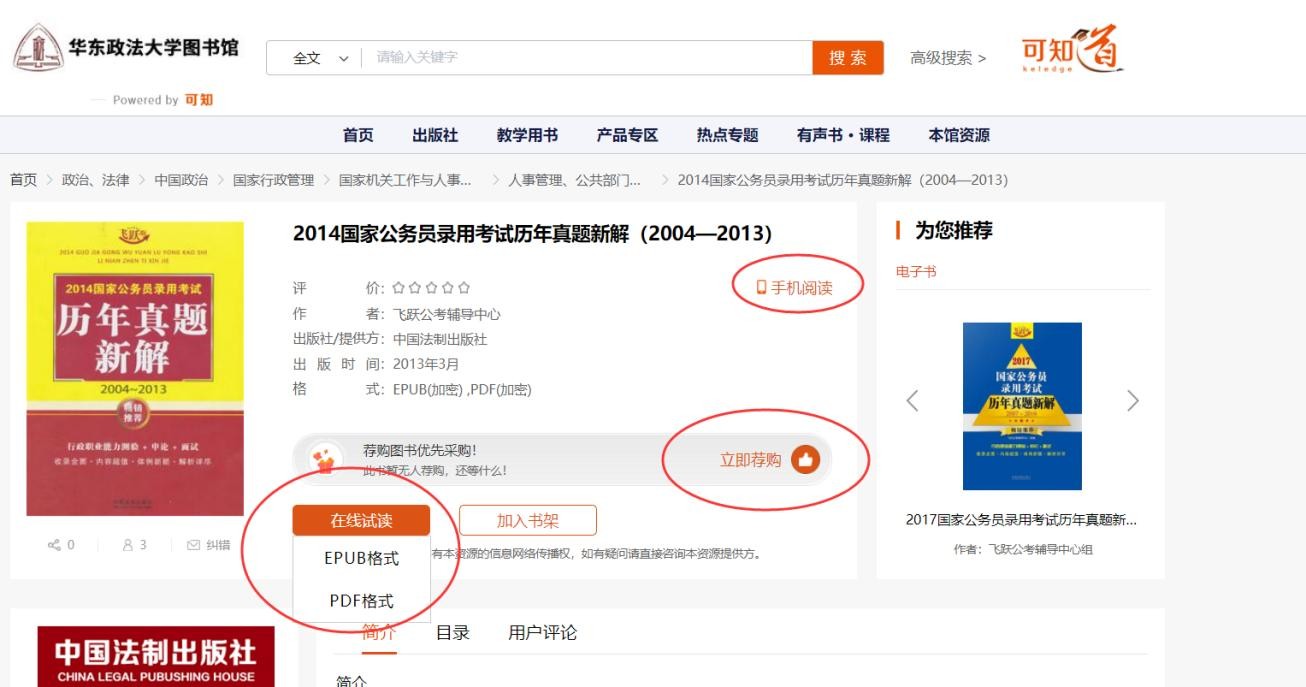Switch to the 目录 tab

452,632
